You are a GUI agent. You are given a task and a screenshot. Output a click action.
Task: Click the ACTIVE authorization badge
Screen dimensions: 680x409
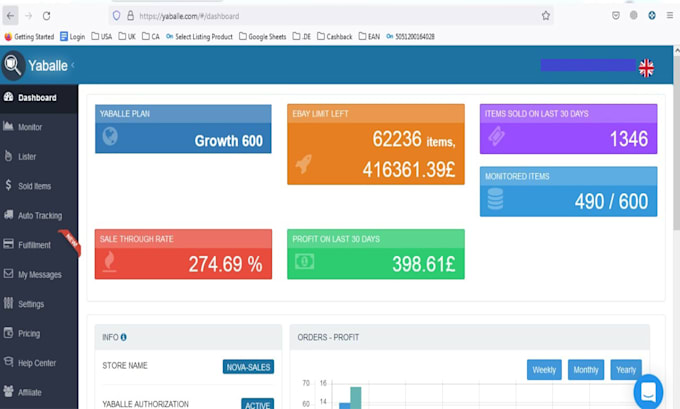[x=258, y=404]
